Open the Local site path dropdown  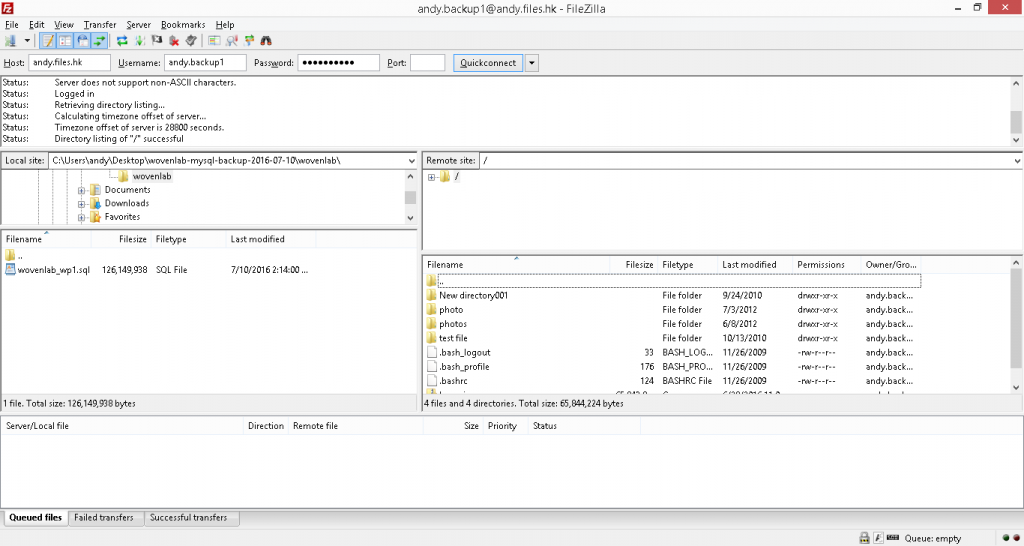(x=411, y=161)
